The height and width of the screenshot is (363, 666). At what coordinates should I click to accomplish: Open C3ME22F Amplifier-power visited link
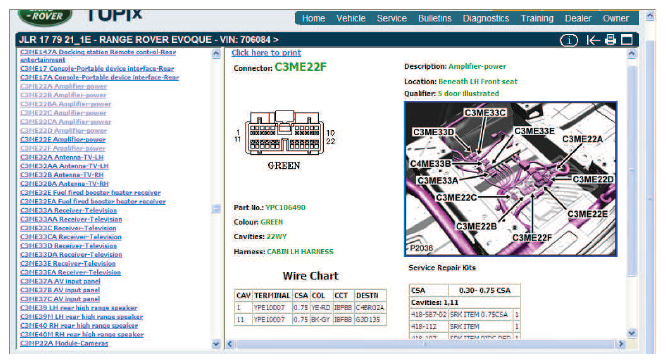coord(63,148)
